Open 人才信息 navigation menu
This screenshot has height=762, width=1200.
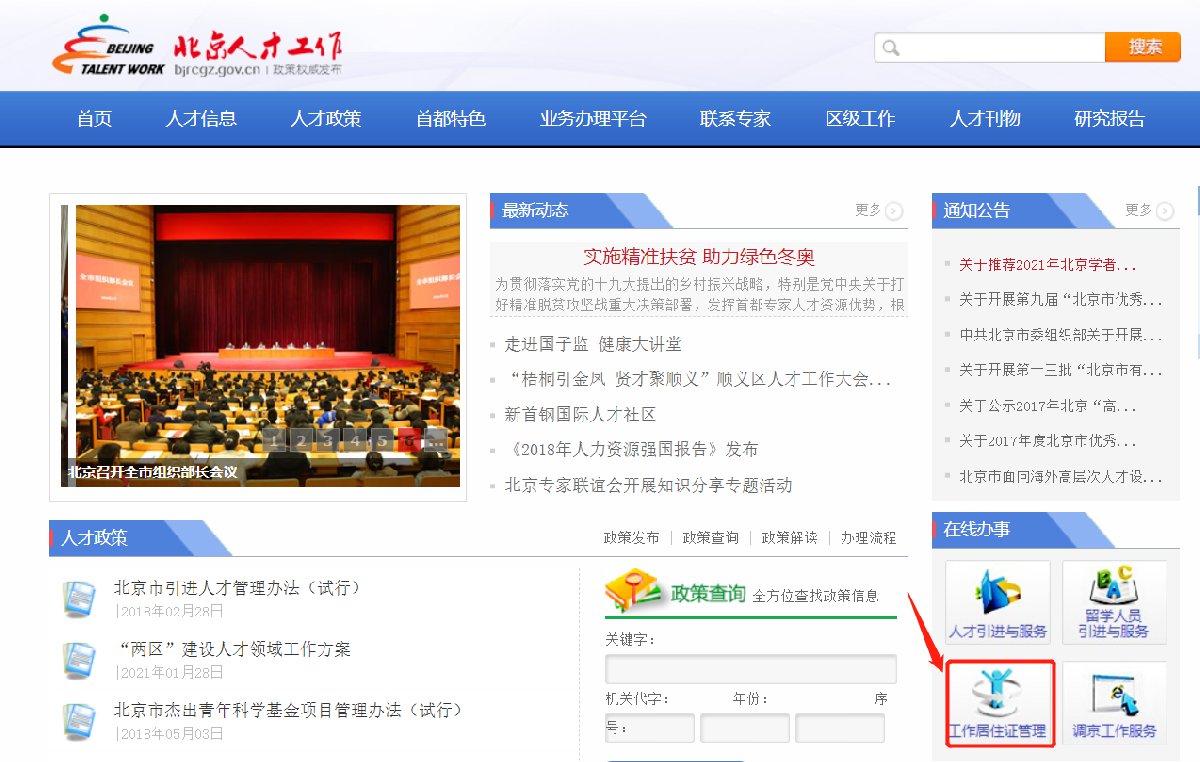(201, 119)
